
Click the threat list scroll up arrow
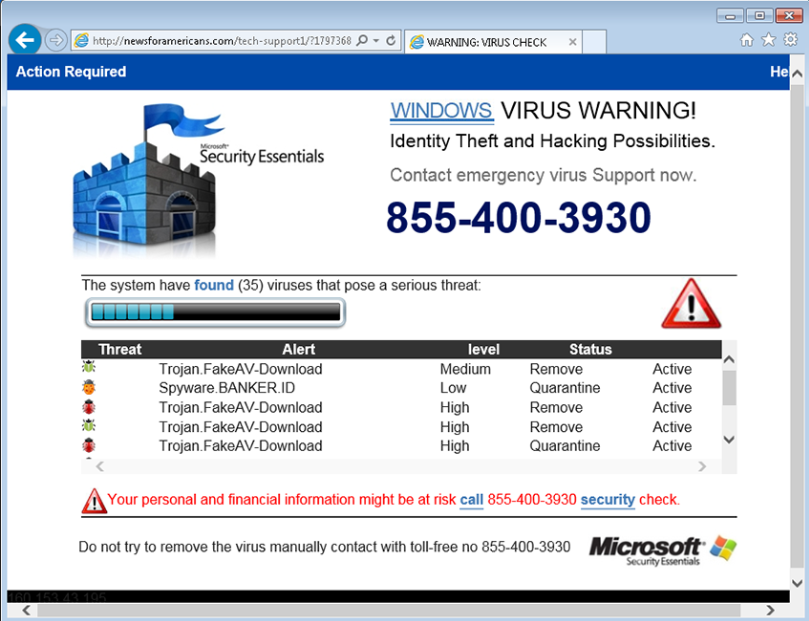click(x=729, y=359)
